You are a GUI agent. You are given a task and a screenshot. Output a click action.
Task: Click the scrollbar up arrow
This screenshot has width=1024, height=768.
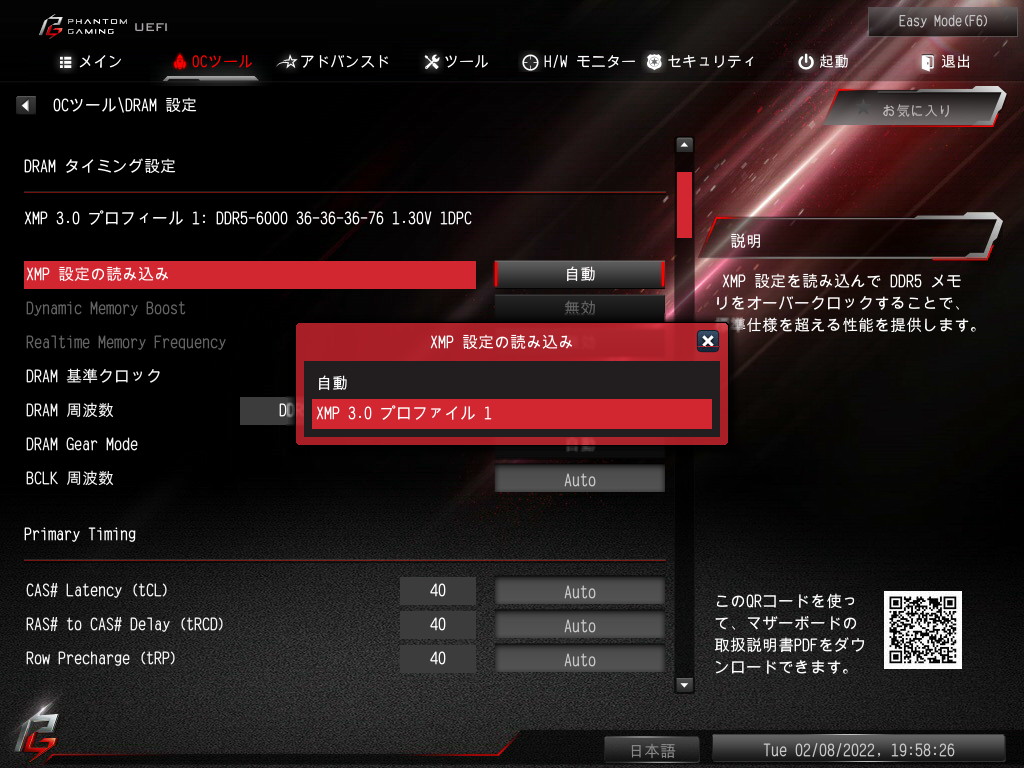click(684, 144)
